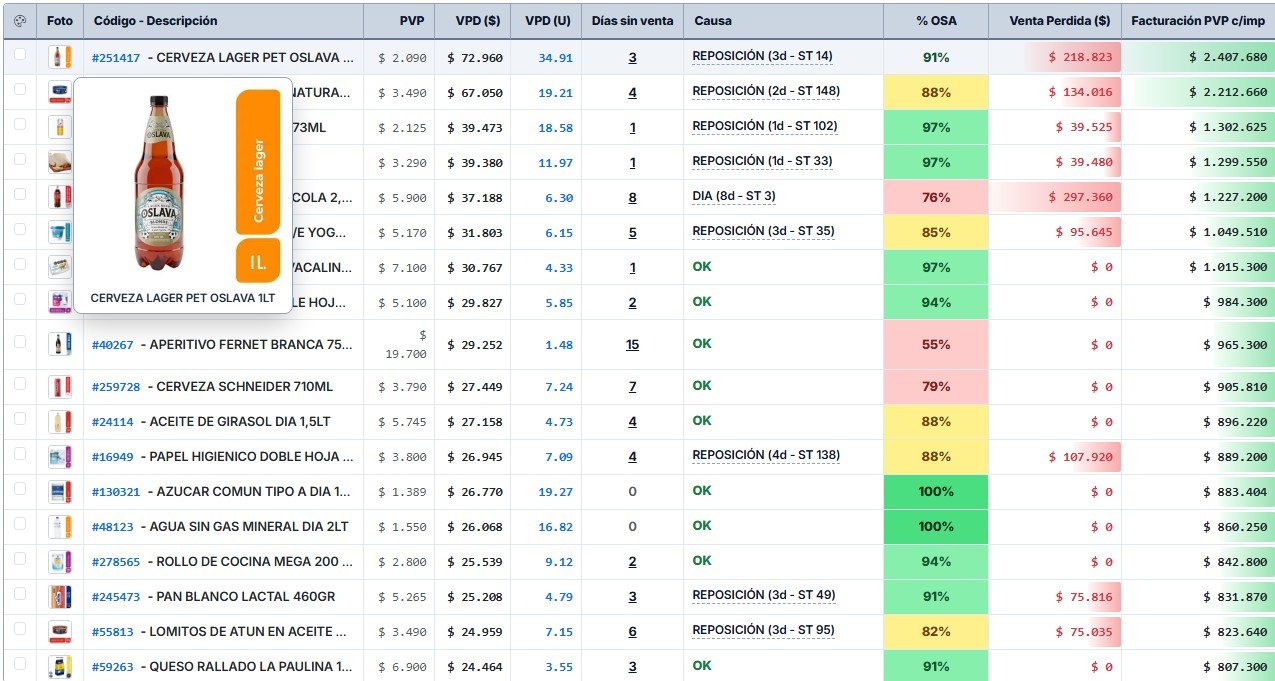This screenshot has width=1275, height=681.
Task: Click the 8 days-without-sale value in DIA row
Action: click(x=632, y=198)
